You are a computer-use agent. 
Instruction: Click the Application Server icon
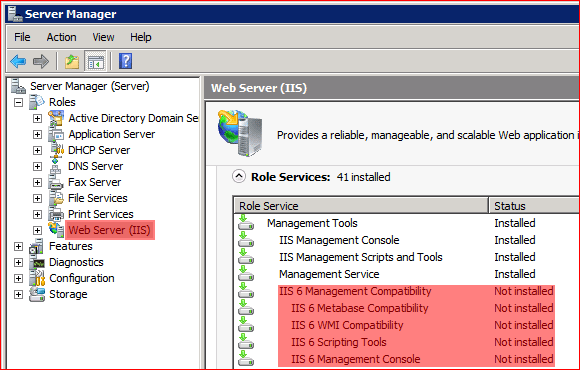[x=56, y=134]
